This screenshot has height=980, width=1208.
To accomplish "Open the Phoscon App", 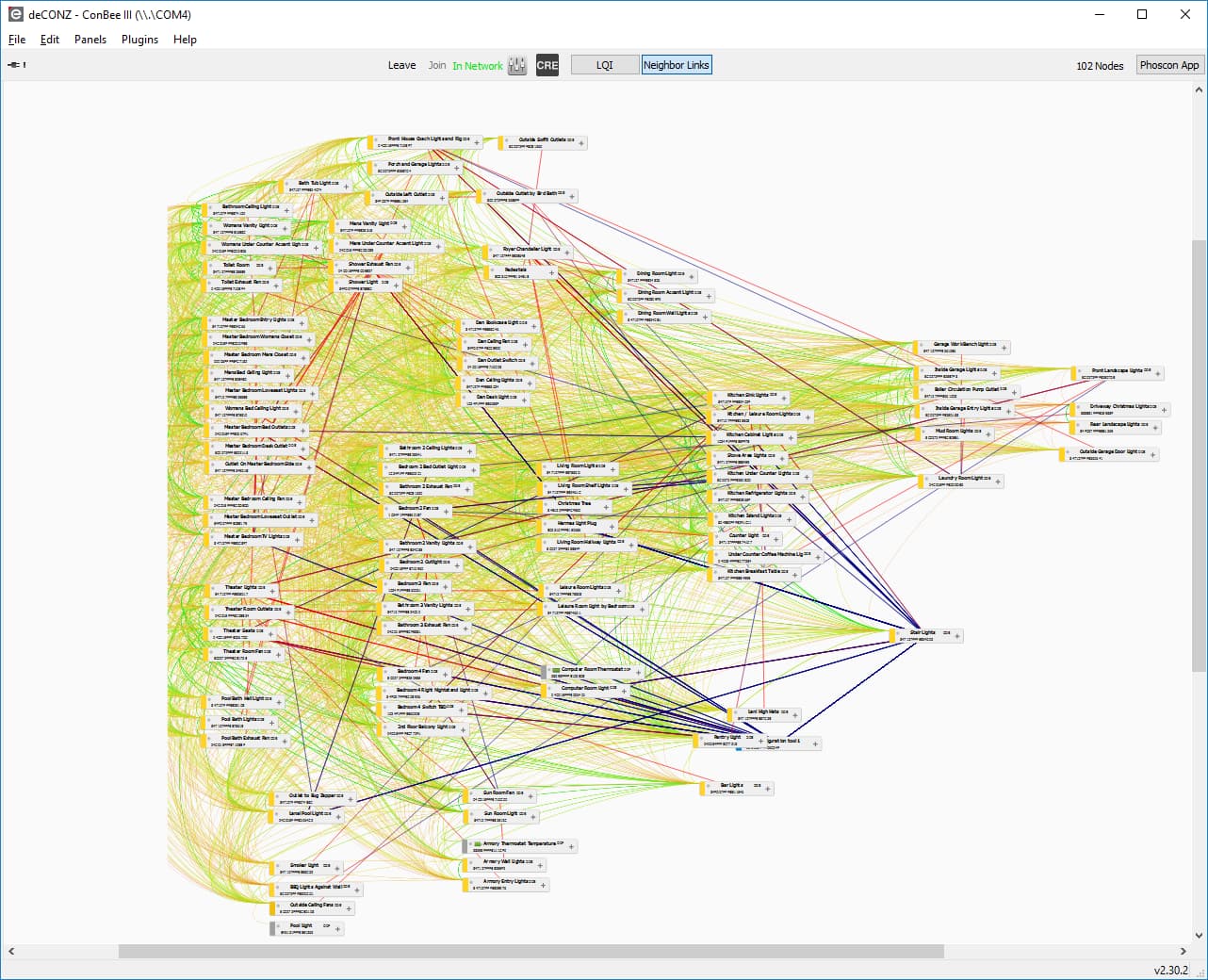I will (x=1169, y=65).
